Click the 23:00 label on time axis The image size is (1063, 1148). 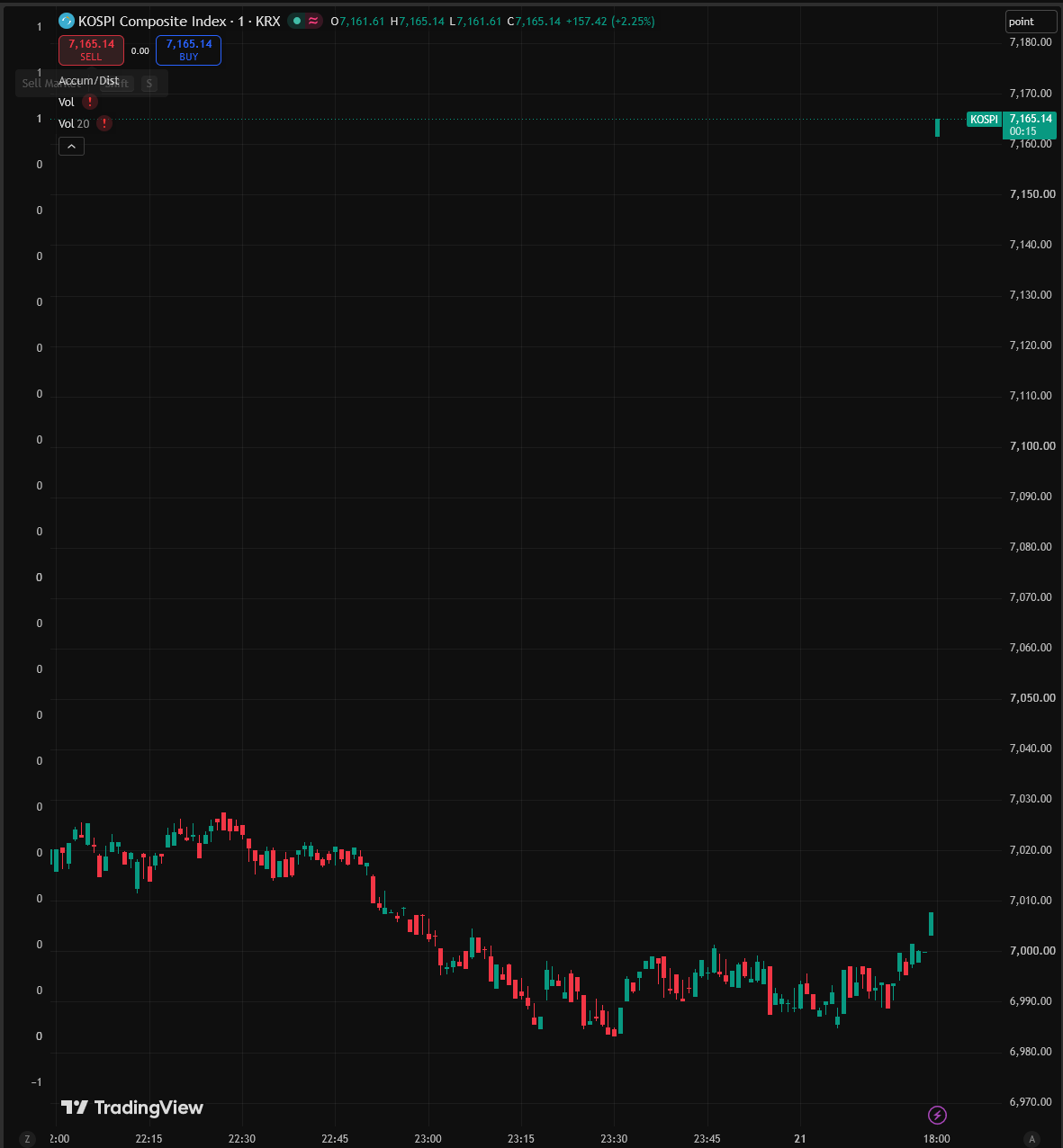coord(428,1139)
